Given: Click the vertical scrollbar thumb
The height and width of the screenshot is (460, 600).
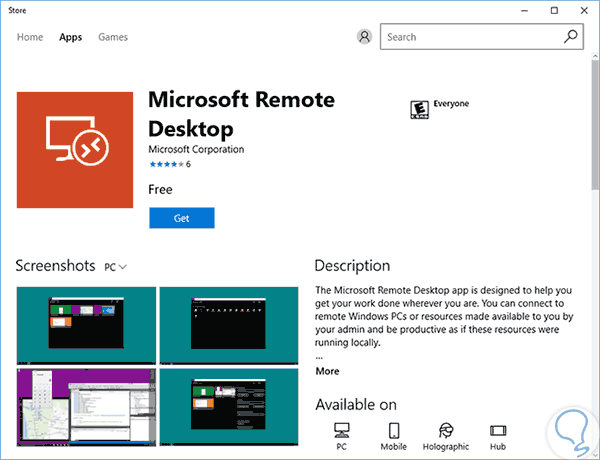Looking at the screenshot, I should 595,124.
